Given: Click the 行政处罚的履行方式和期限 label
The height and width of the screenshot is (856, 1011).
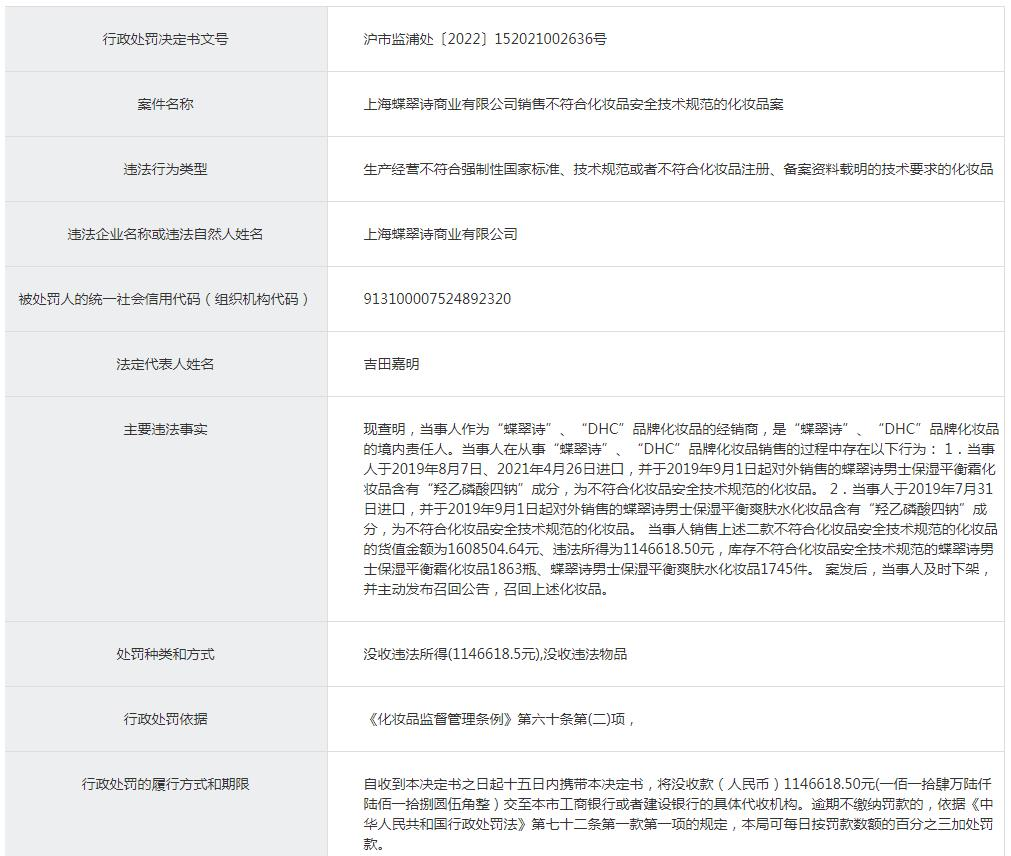Looking at the screenshot, I should coord(165,784).
